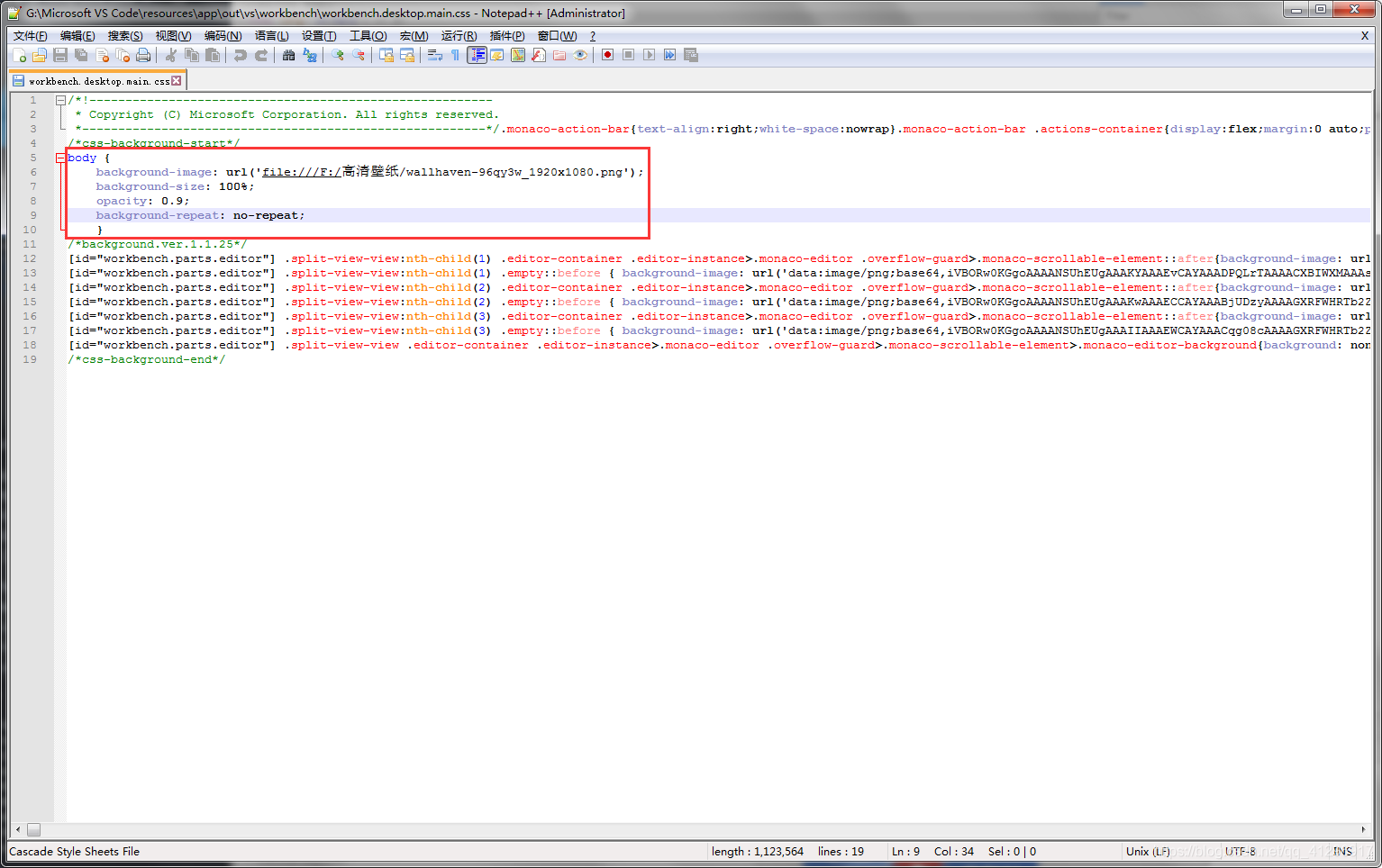Image resolution: width=1382 pixels, height=868 pixels.
Task: Click the horizontal scrollbar right arrow
Action: coord(1363,829)
